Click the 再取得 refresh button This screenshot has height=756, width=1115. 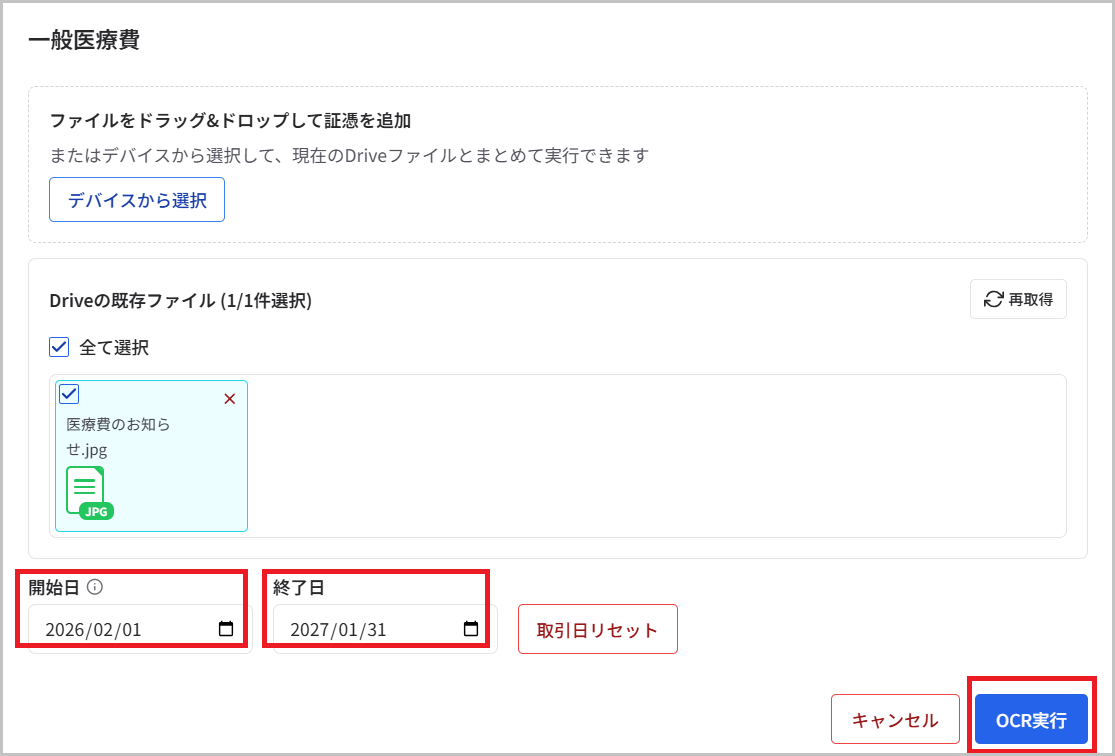1018,299
